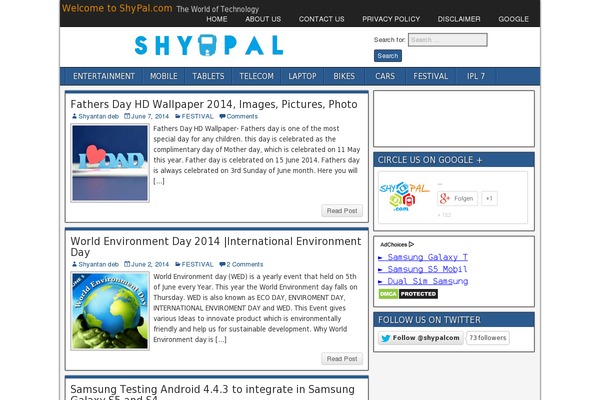Screen dimensions: 600x400
Task: Click the World Environment Day globe thumbnail
Action: coord(110,311)
